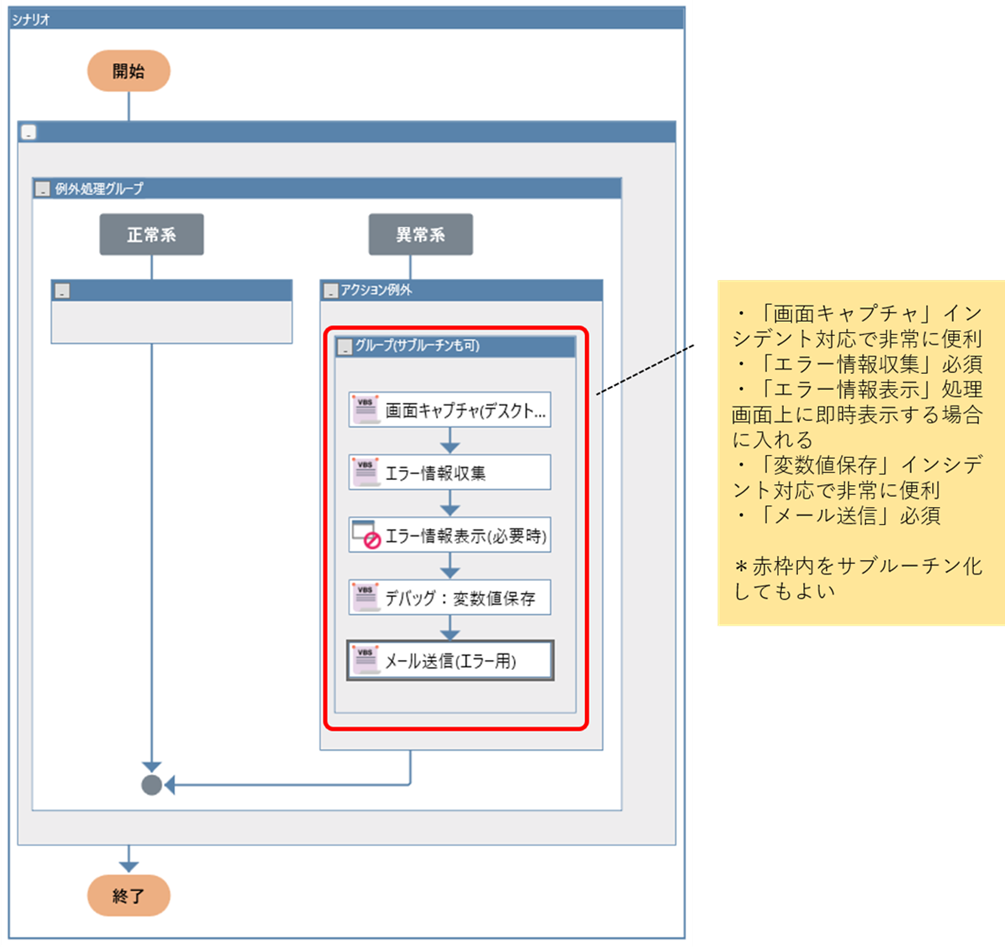Select the 終了 end node
The height and width of the screenshot is (952, 1005).
point(129,895)
